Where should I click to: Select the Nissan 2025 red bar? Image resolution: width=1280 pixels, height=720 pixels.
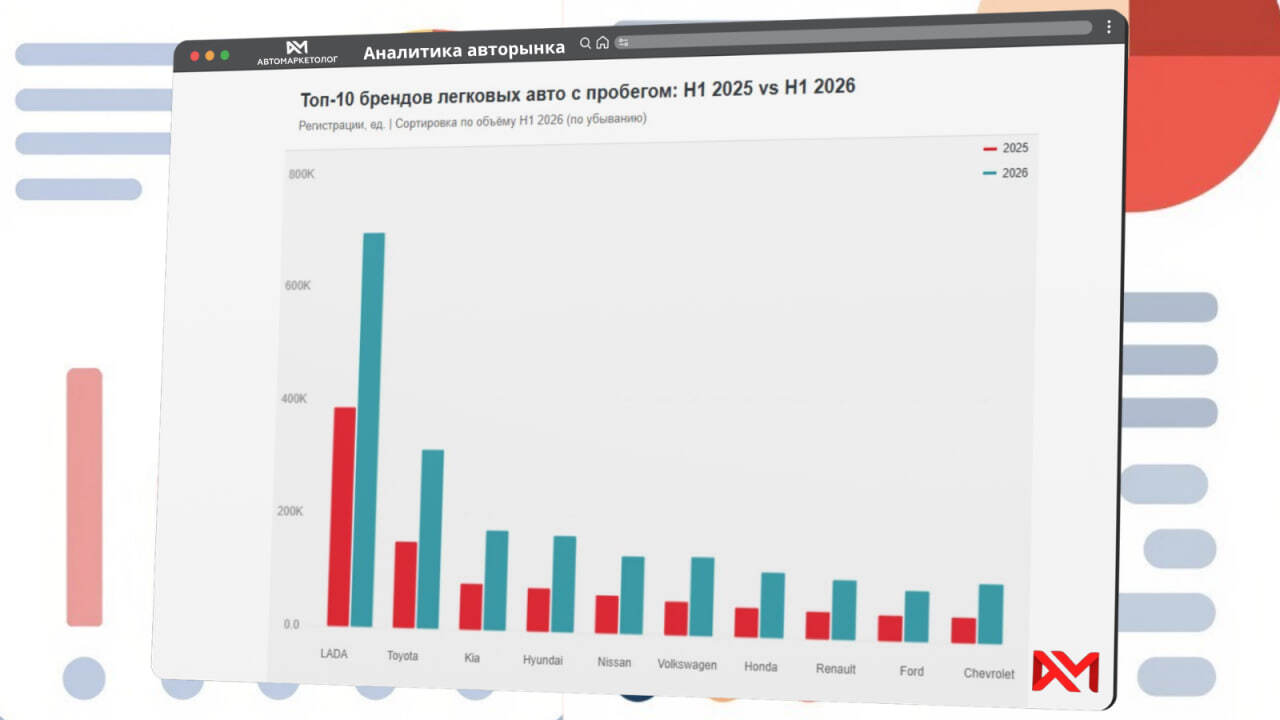tap(607, 615)
